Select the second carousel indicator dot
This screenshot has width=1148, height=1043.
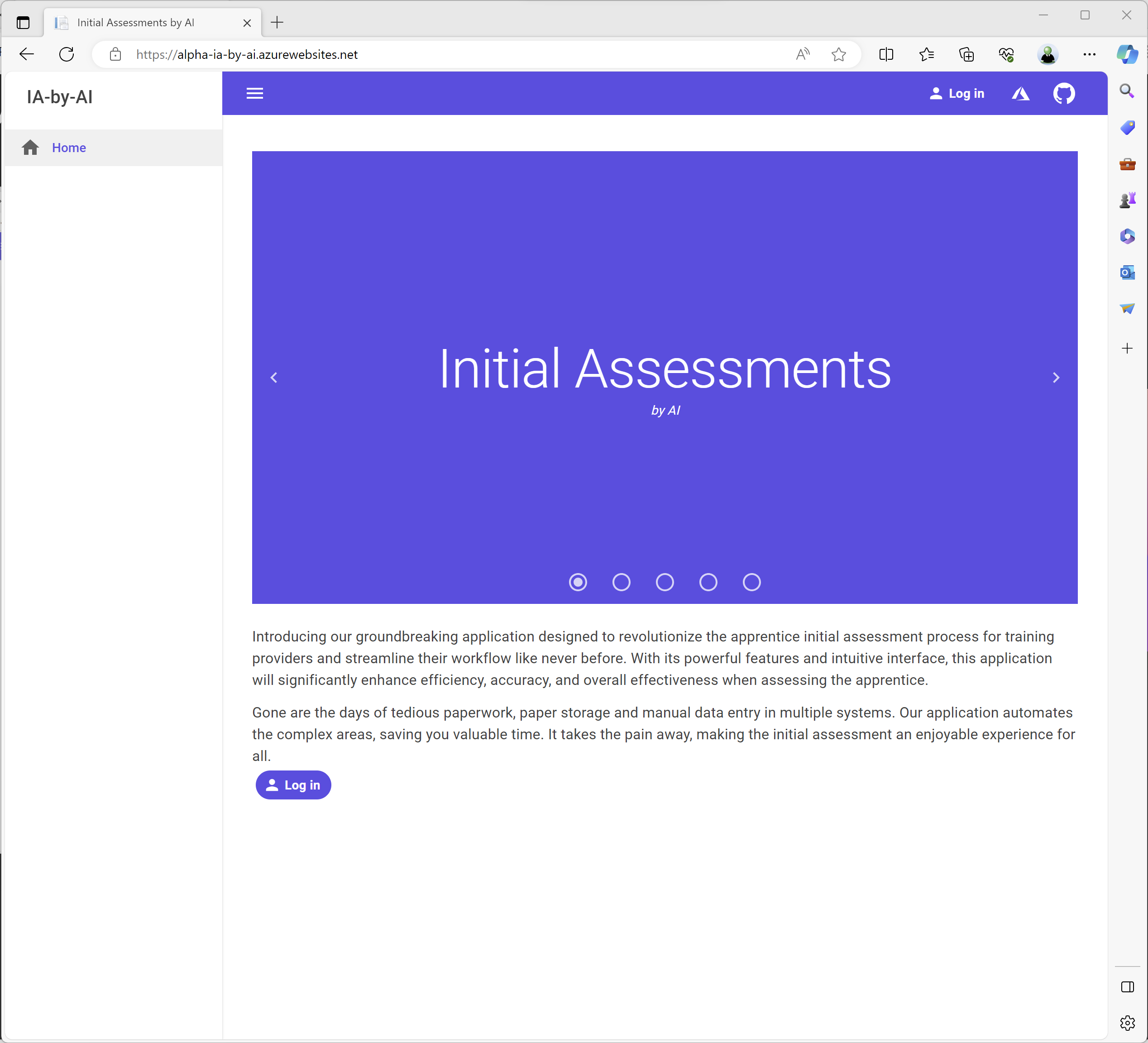click(621, 582)
